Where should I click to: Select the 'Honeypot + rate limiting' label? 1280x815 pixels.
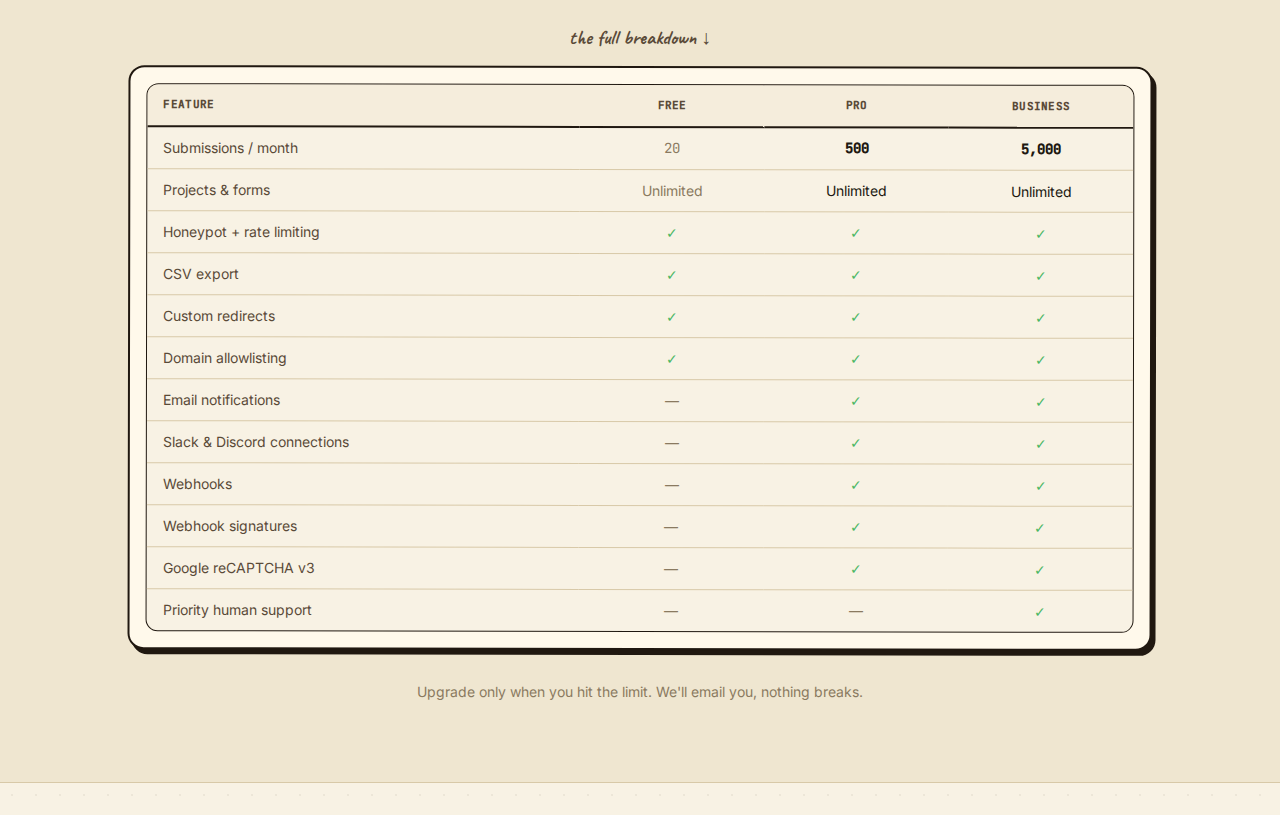tap(241, 232)
